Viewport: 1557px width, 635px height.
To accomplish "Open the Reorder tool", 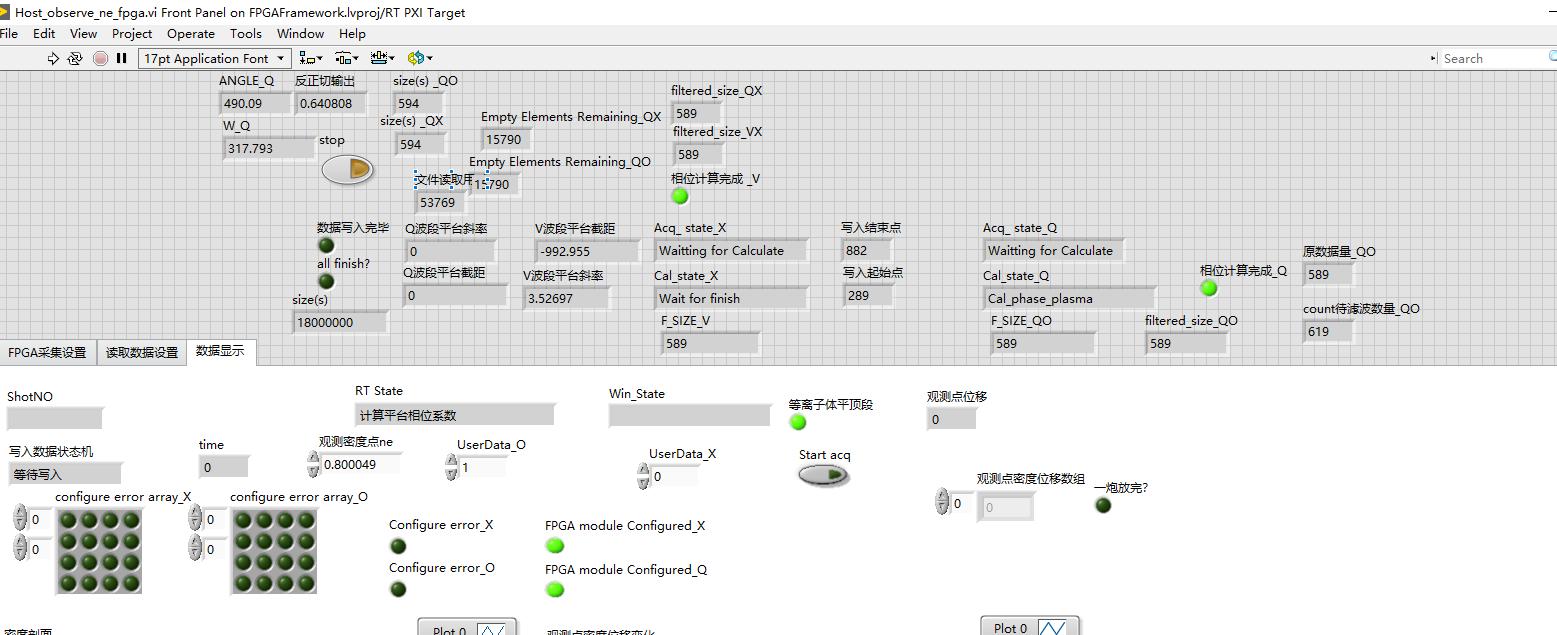I will pyautogui.click(x=419, y=59).
